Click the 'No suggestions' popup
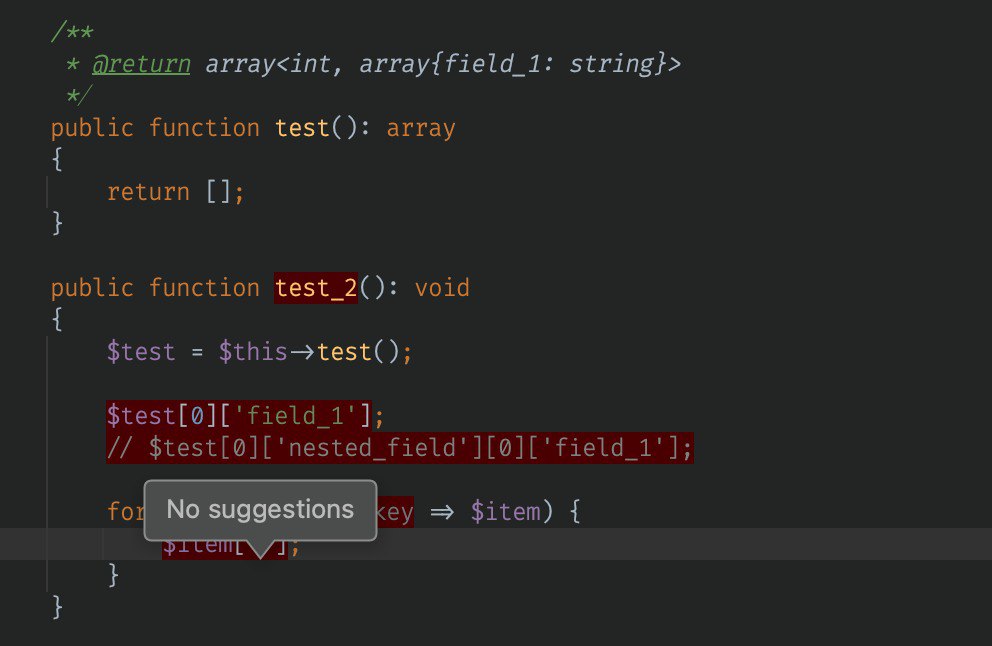992x646 pixels. click(x=260, y=510)
